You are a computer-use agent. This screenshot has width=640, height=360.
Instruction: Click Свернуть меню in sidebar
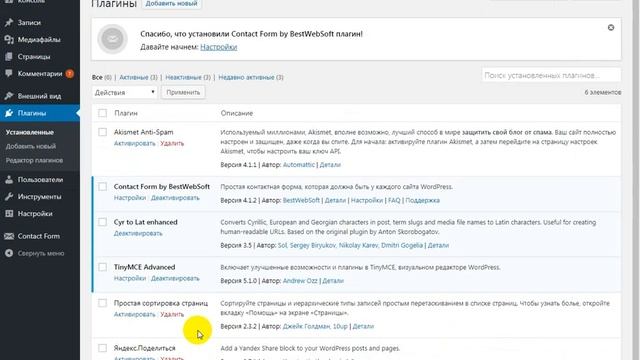(40, 253)
